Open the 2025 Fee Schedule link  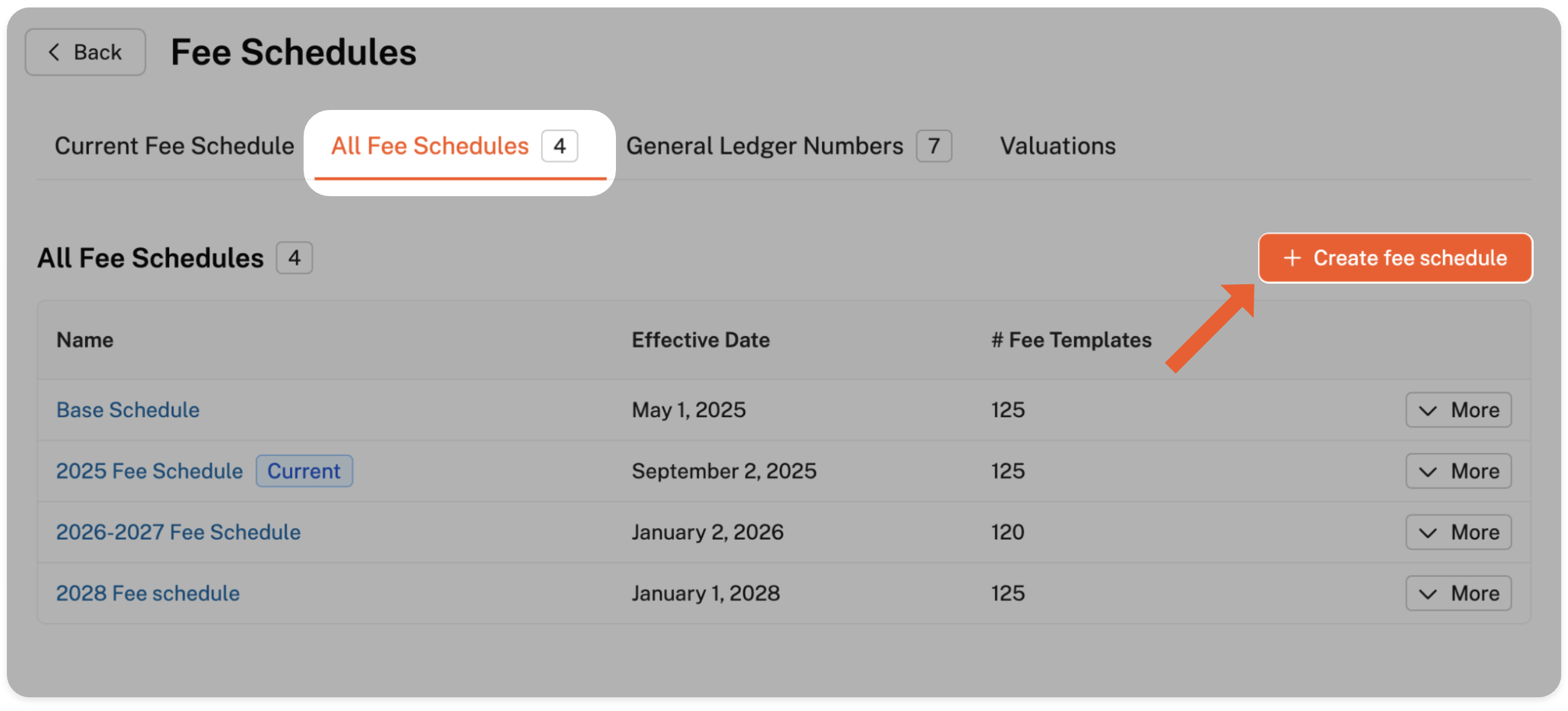[149, 471]
